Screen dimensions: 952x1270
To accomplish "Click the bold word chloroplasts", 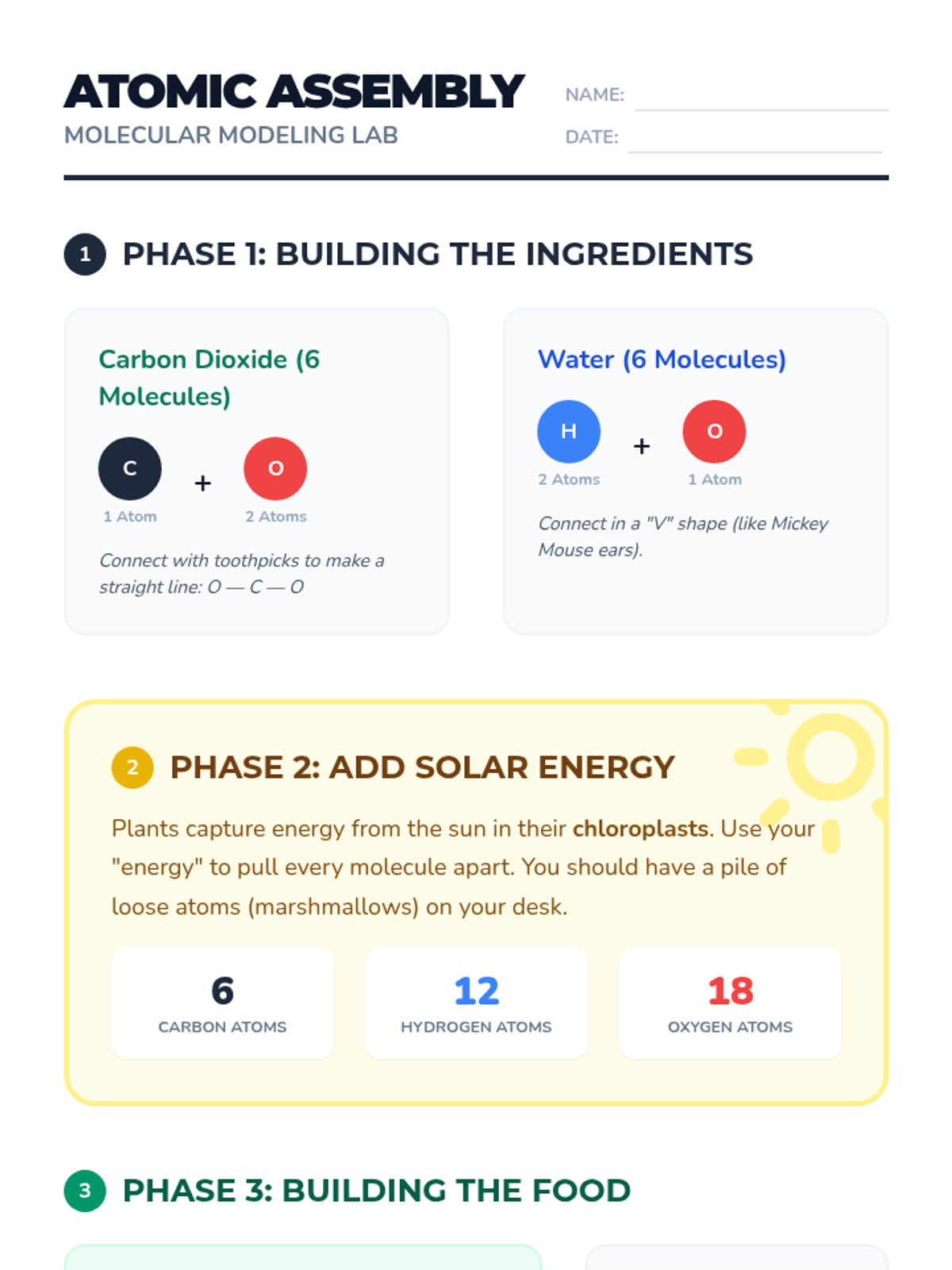I will click(640, 829).
